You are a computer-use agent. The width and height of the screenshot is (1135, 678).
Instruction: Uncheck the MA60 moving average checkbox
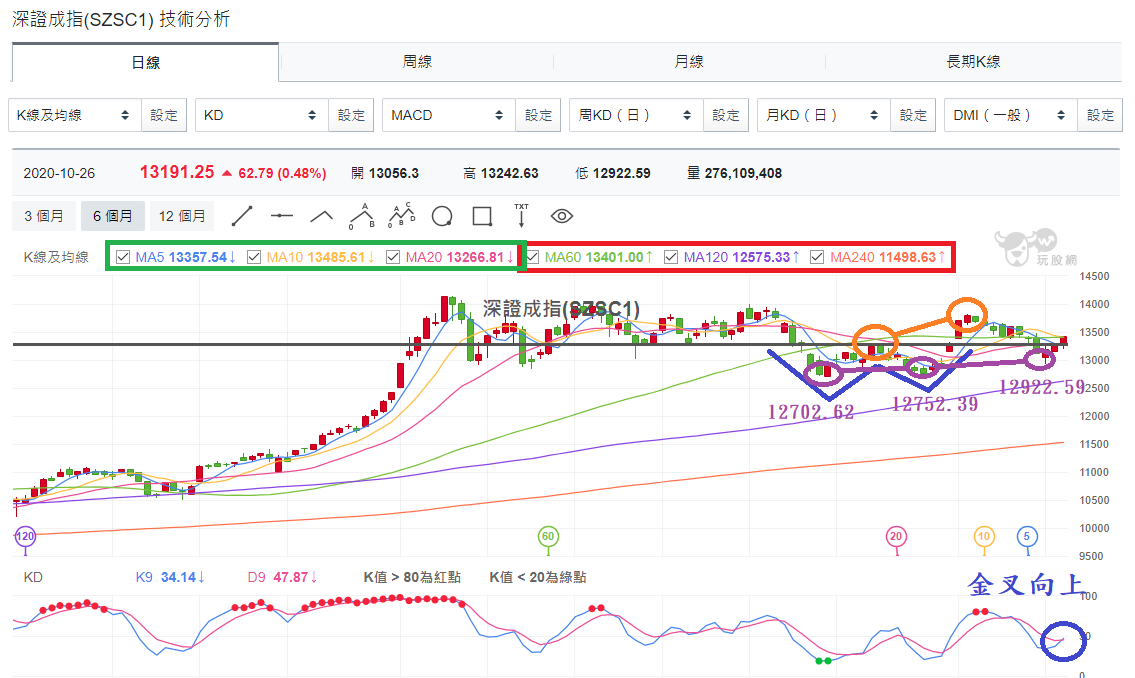pos(533,257)
